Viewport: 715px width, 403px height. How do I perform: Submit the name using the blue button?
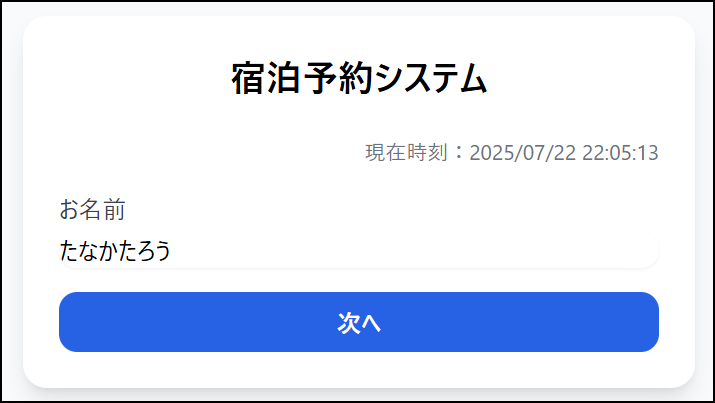tap(358, 322)
